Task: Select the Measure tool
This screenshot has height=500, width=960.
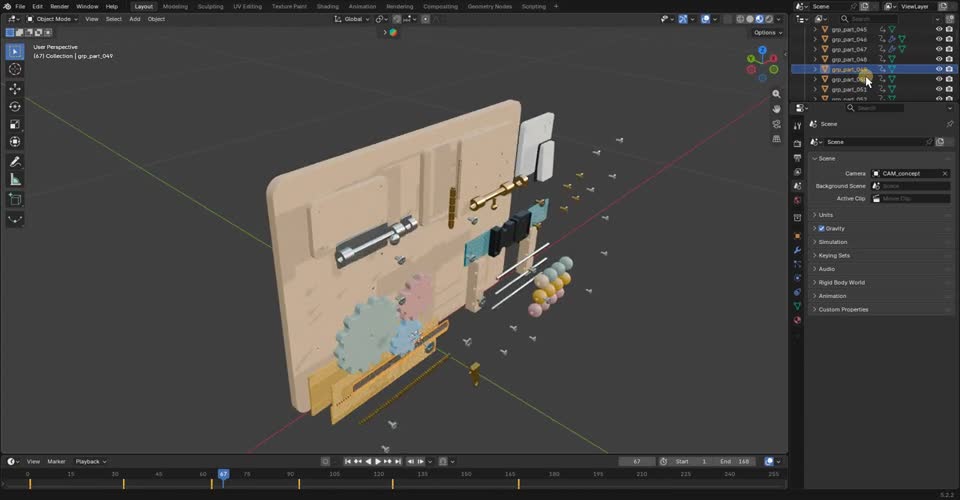Action: coord(15,179)
